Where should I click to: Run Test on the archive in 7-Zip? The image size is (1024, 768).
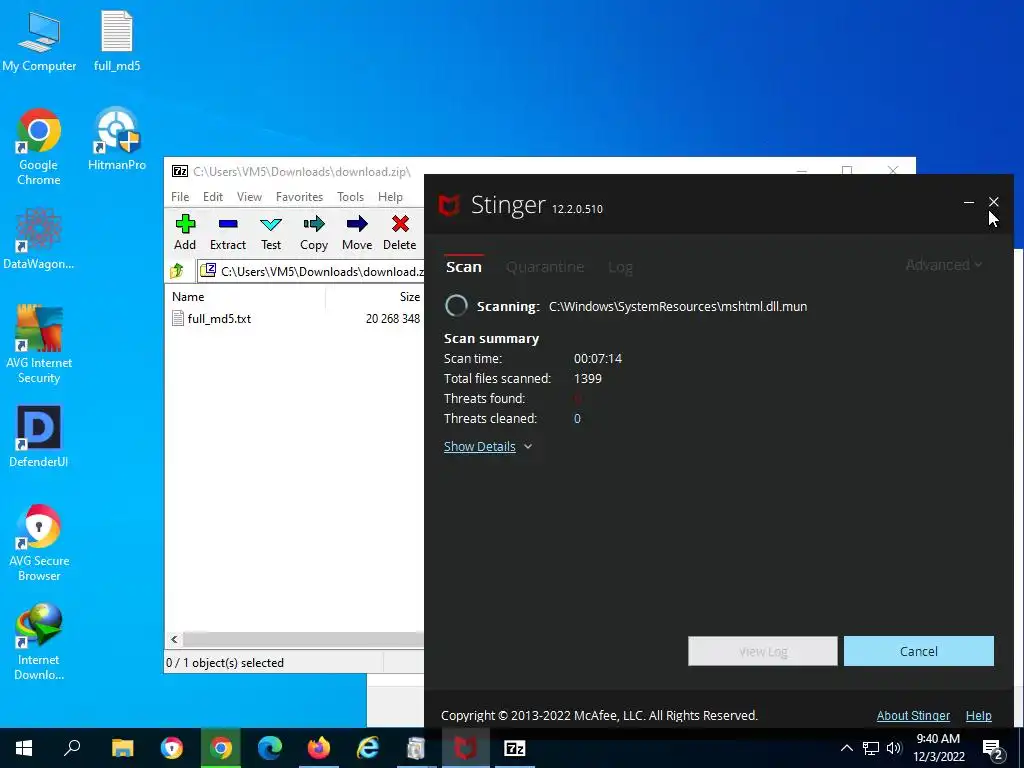(271, 232)
